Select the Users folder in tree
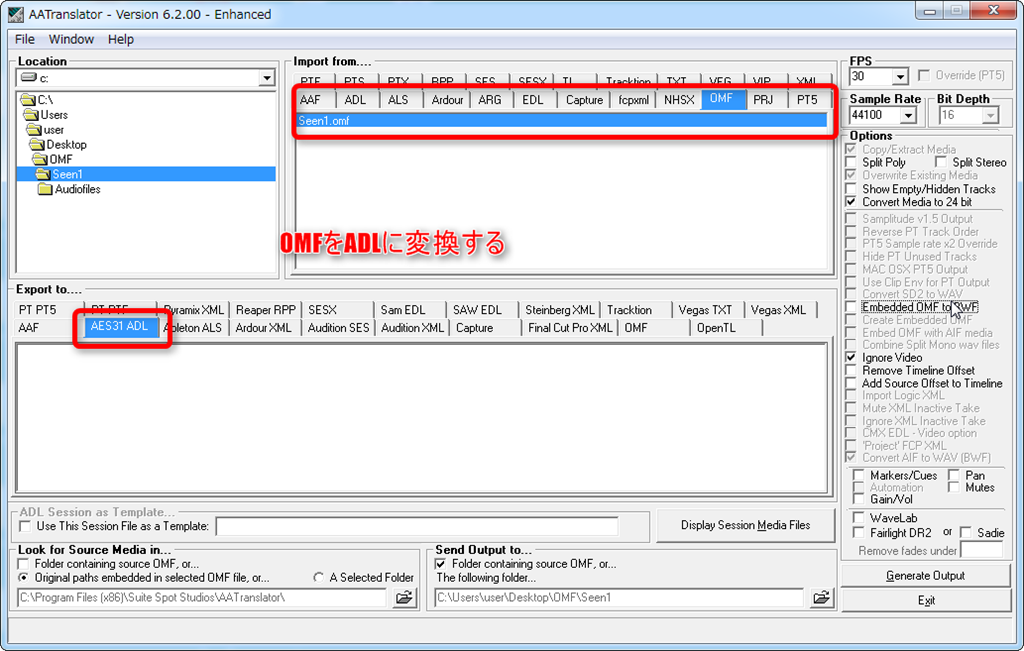 46,115
